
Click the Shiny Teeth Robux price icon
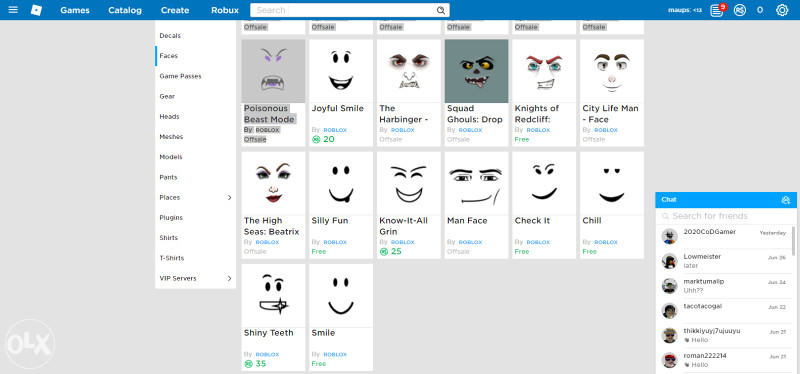coord(248,364)
